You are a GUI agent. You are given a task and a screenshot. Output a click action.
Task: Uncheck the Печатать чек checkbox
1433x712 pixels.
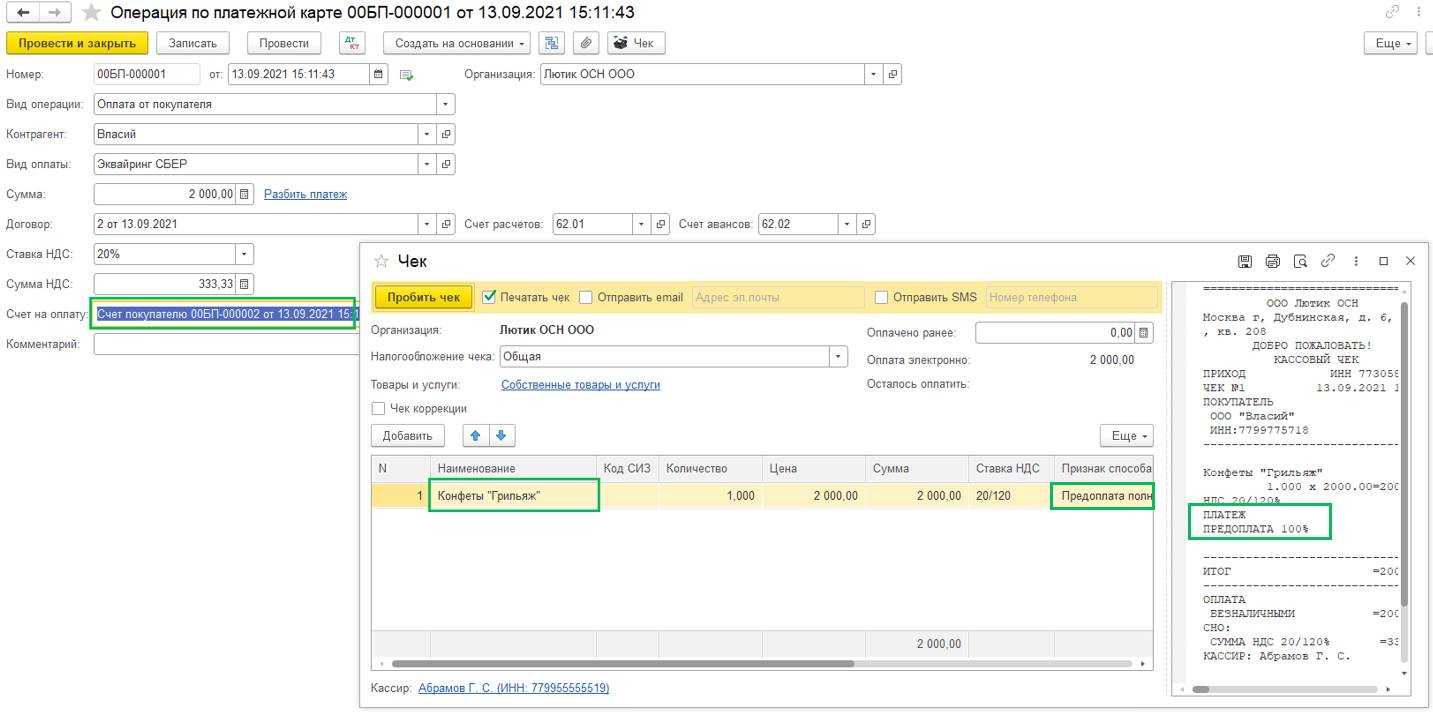click(489, 297)
